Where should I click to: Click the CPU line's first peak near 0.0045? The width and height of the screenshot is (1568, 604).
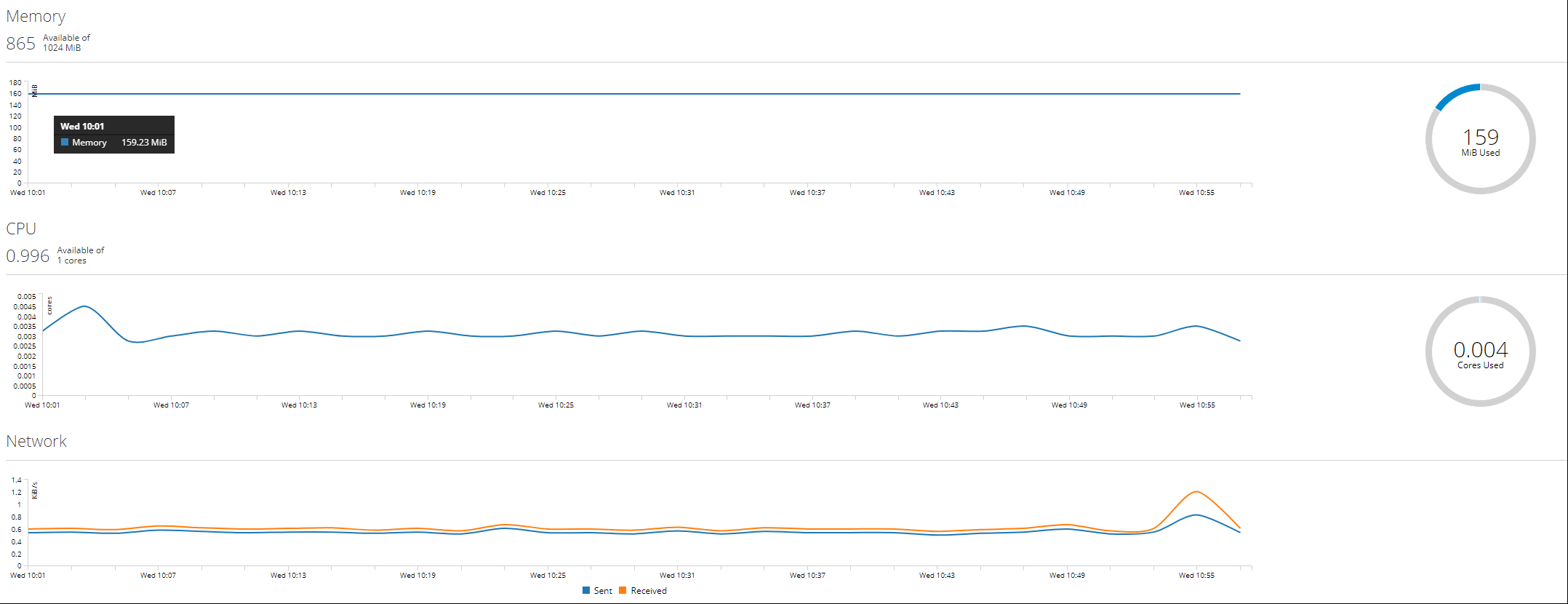click(x=85, y=306)
